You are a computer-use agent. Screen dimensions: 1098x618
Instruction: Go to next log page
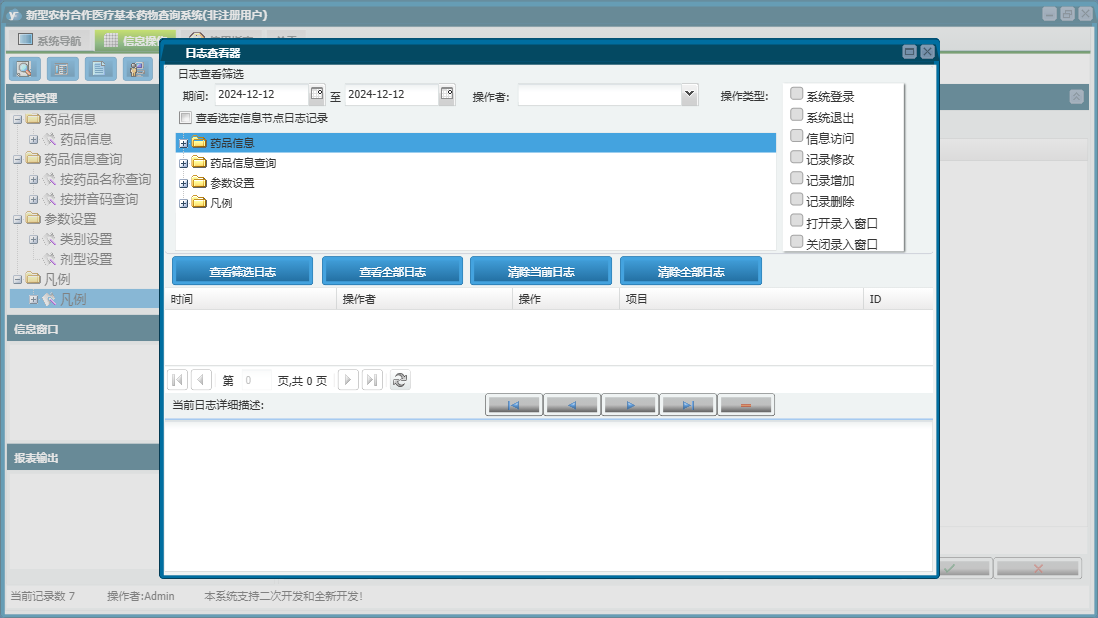[x=348, y=380]
